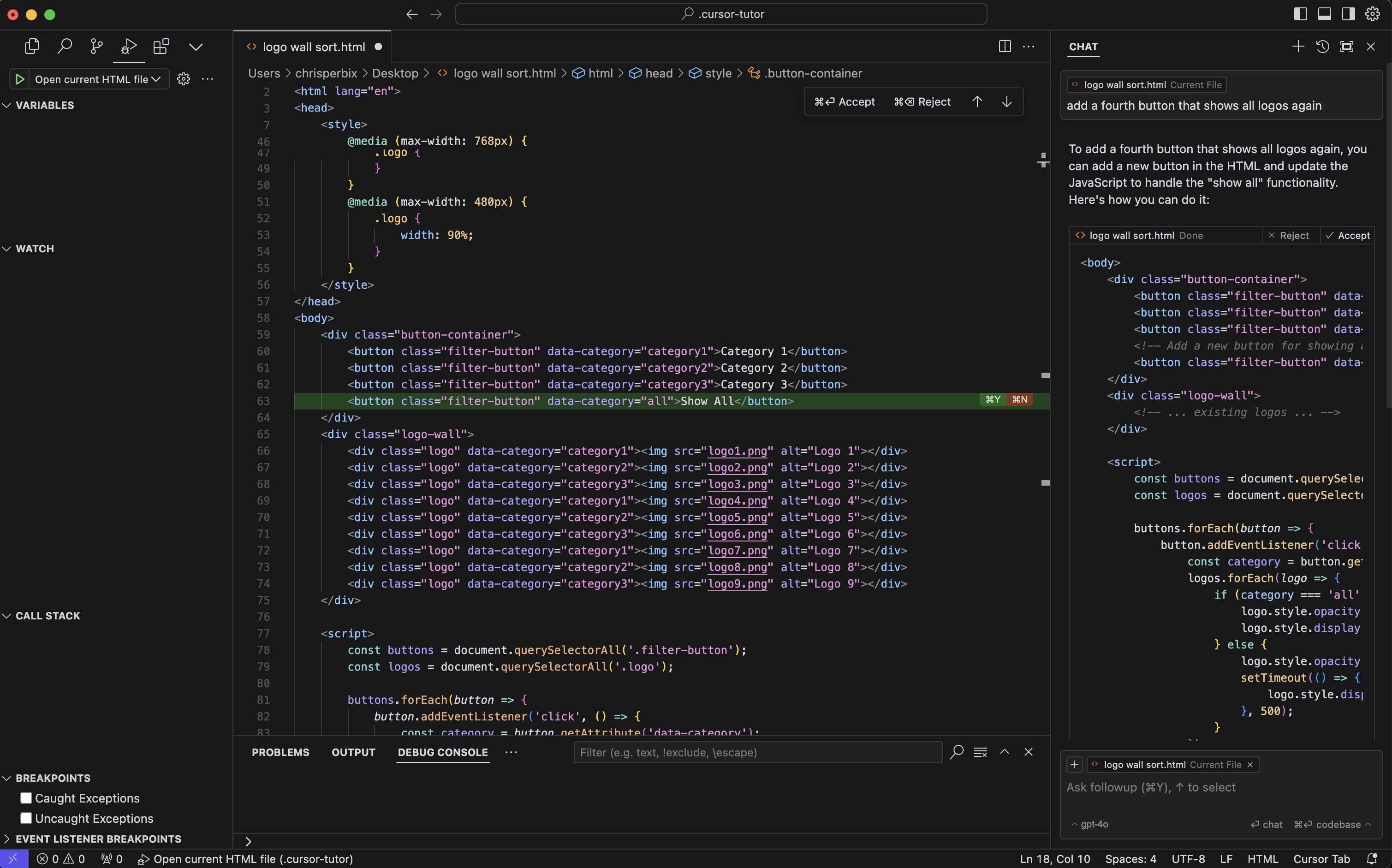
Task: Open the Extensions icon
Action: coord(161,47)
